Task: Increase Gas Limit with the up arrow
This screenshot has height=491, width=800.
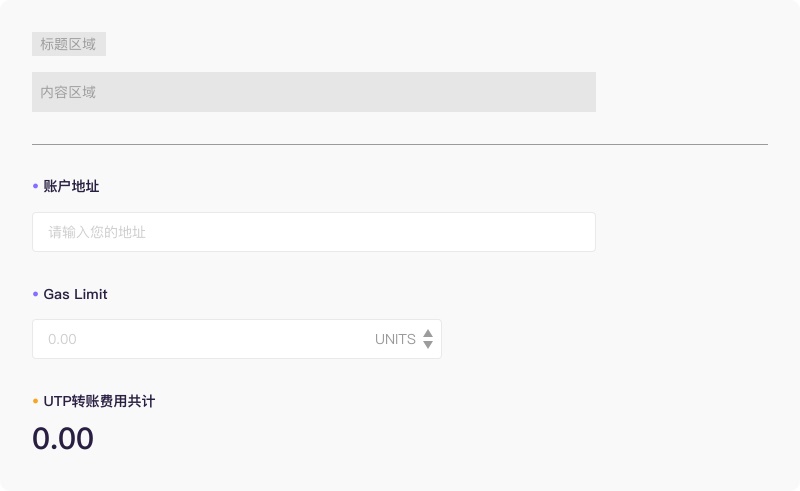Action: [x=428, y=333]
